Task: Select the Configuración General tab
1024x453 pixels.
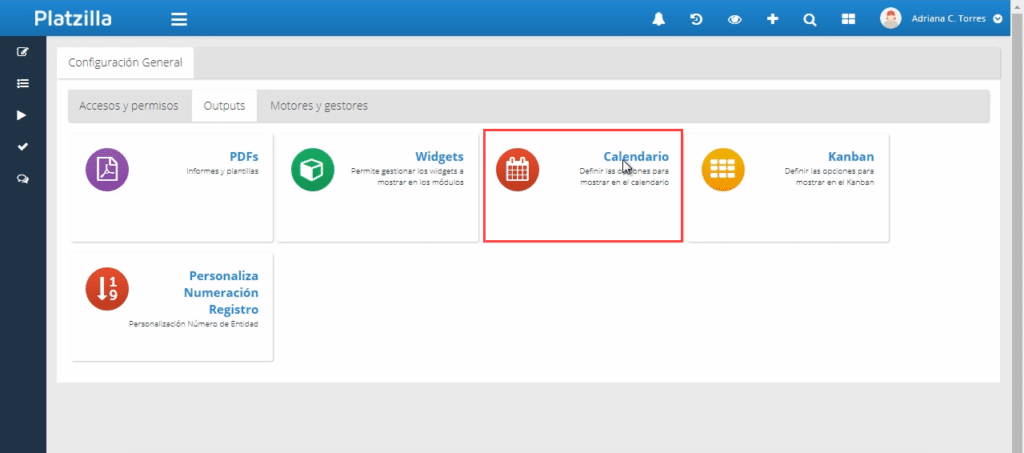Action: click(x=125, y=63)
